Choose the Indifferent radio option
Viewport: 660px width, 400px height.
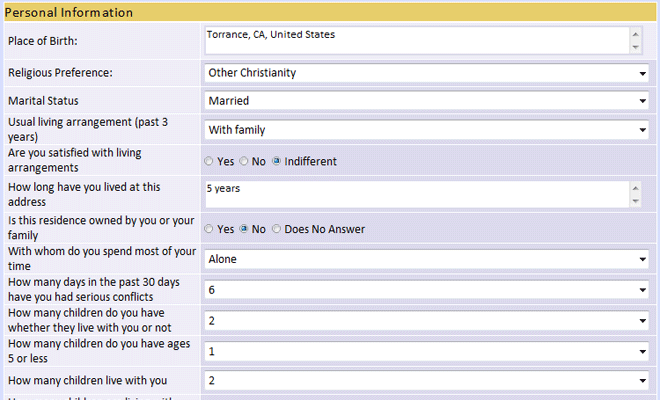277,161
